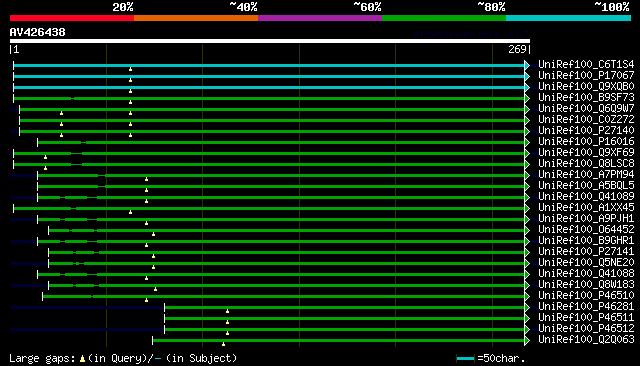
Task: Open the UniRef100_Q6Q9W7 hit label
Action: tap(586, 109)
